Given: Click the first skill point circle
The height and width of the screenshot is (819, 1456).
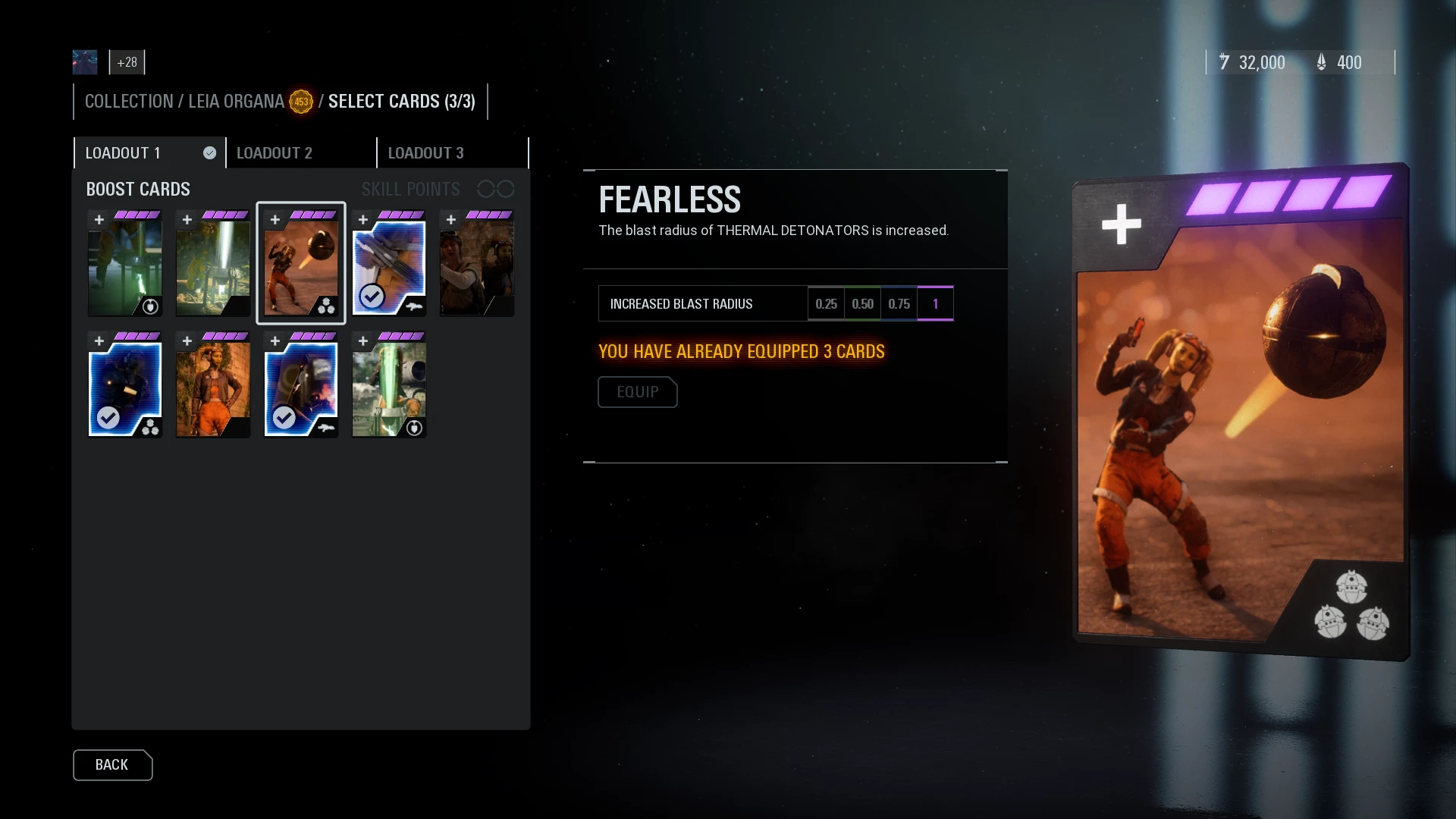Looking at the screenshot, I should (x=485, y=189).
